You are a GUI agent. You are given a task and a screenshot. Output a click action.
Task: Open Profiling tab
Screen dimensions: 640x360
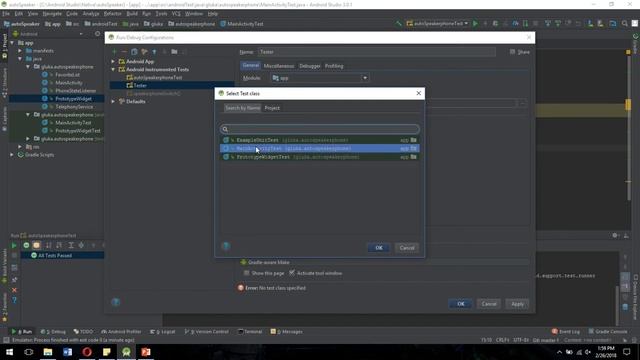(x=334, y=66)
